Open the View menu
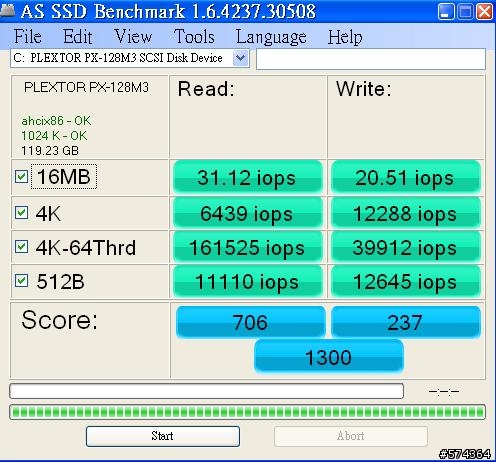 (133, 36)
